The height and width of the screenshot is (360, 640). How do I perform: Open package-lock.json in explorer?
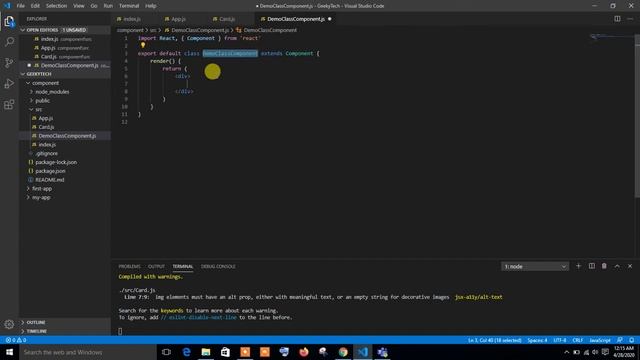click(x=56, y=162)
